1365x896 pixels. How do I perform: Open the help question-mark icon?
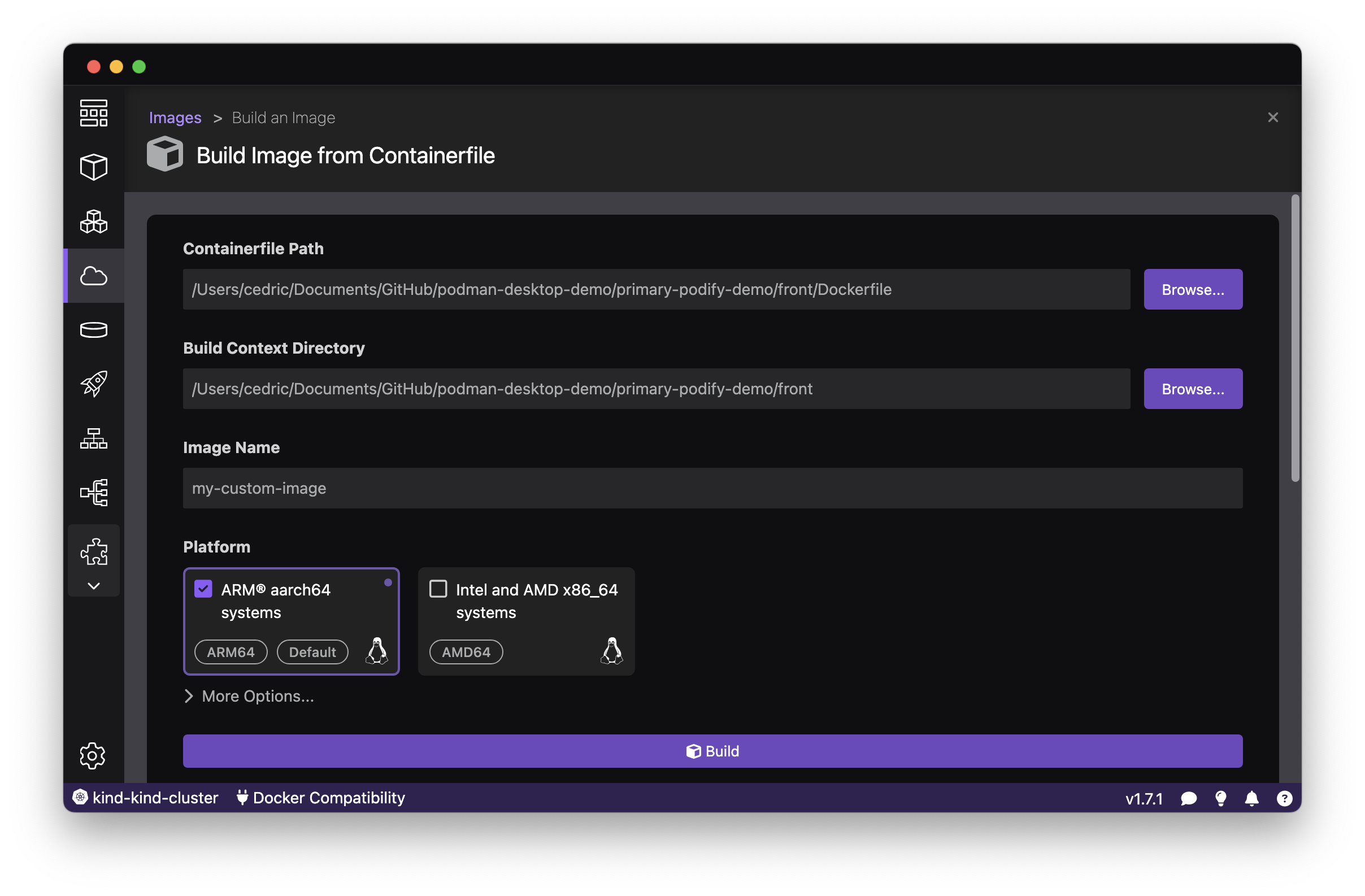tap(1284, 798)
